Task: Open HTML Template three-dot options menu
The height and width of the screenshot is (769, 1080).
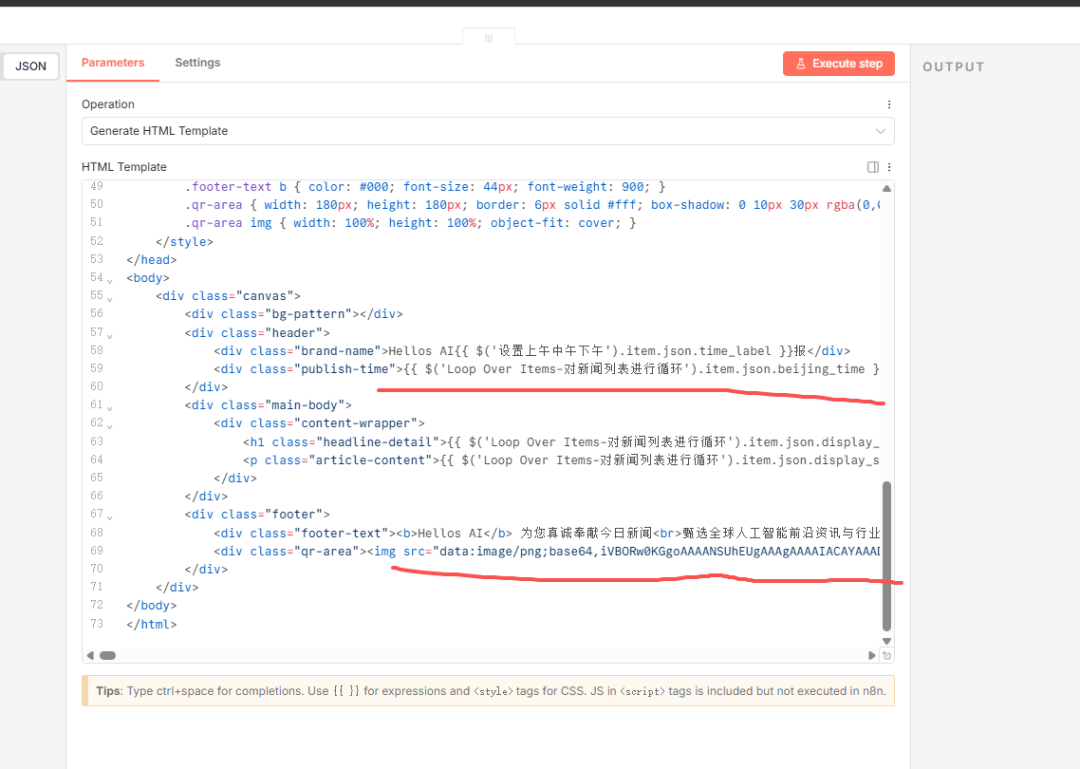Action: (x=888, y=167)
